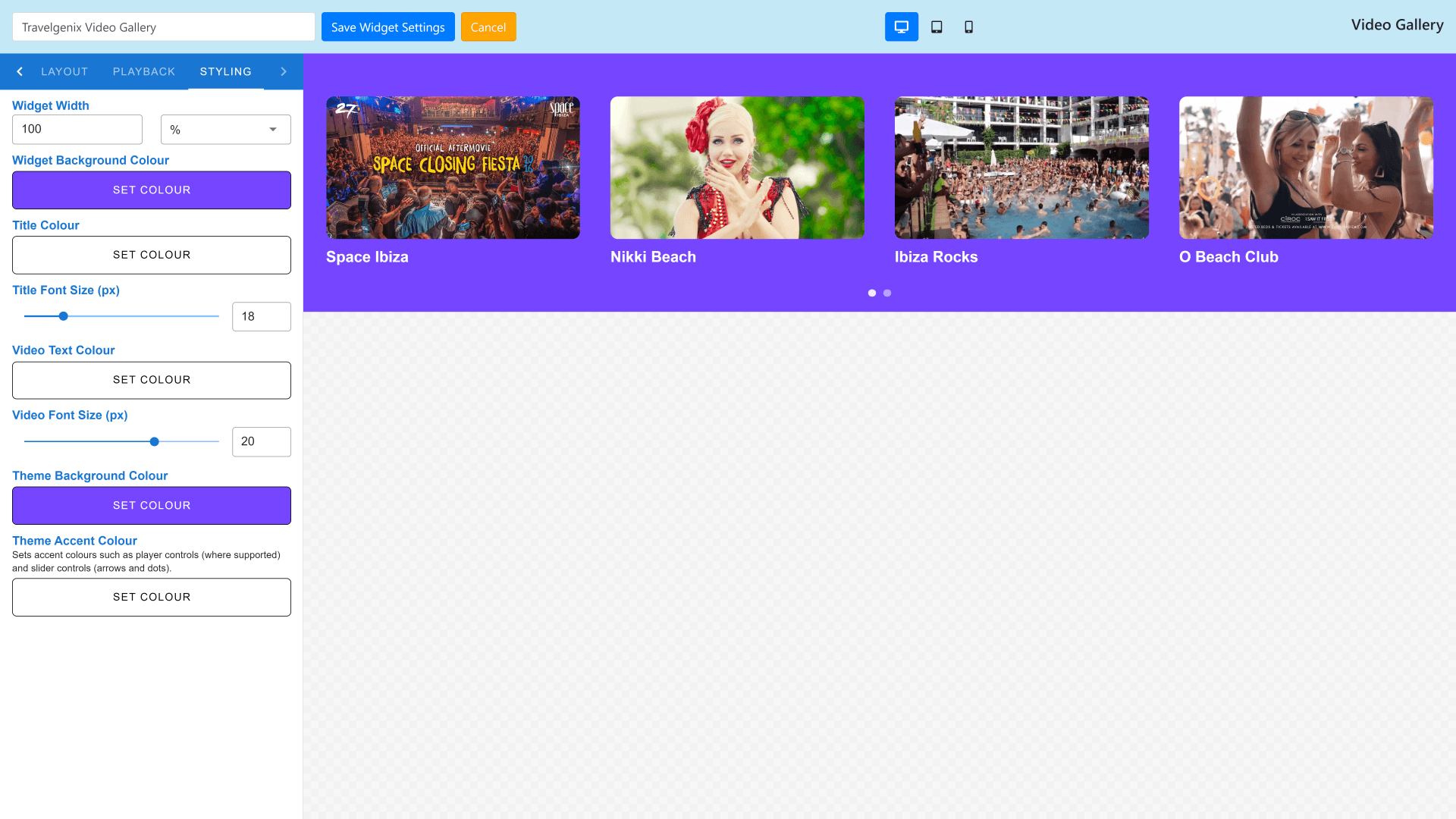Switch to mobile phone preview mode
The width and height of the screenshot is (1456, 819).
tap(968, 27)
